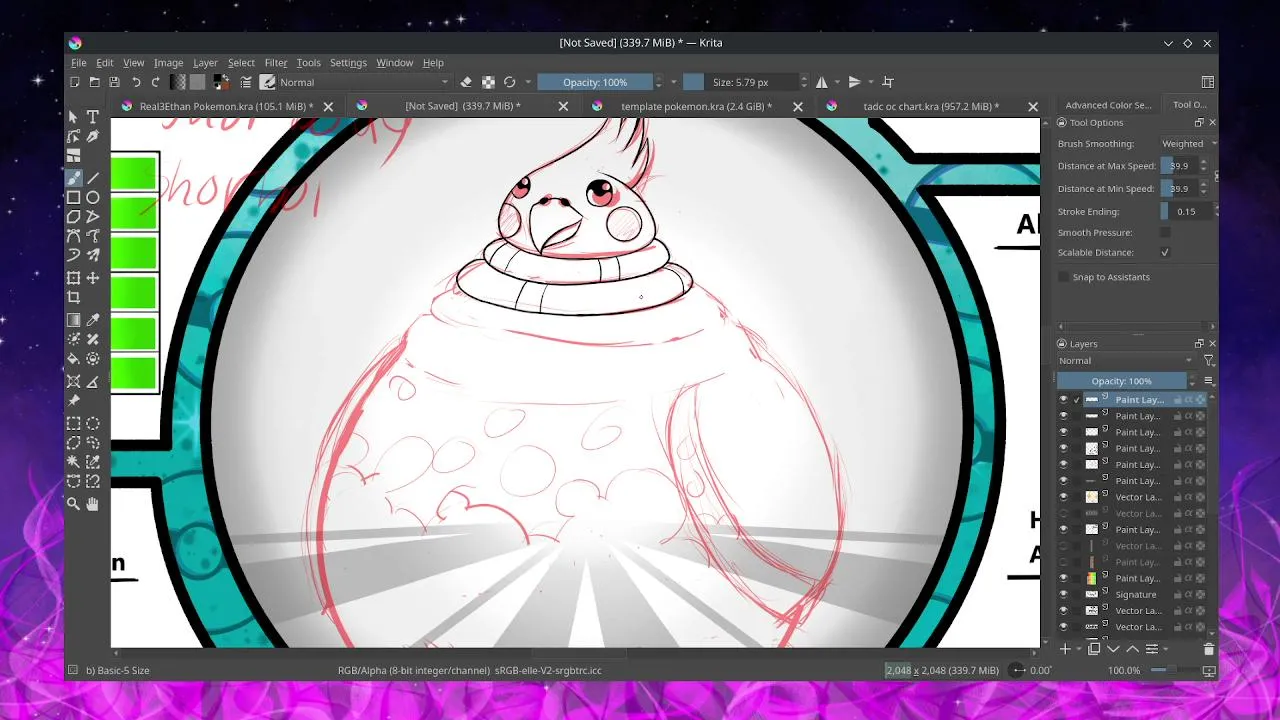Choose the Elliptical Selection tool
This screenshot has height=720, width=1280.
(x=93, y=423)
